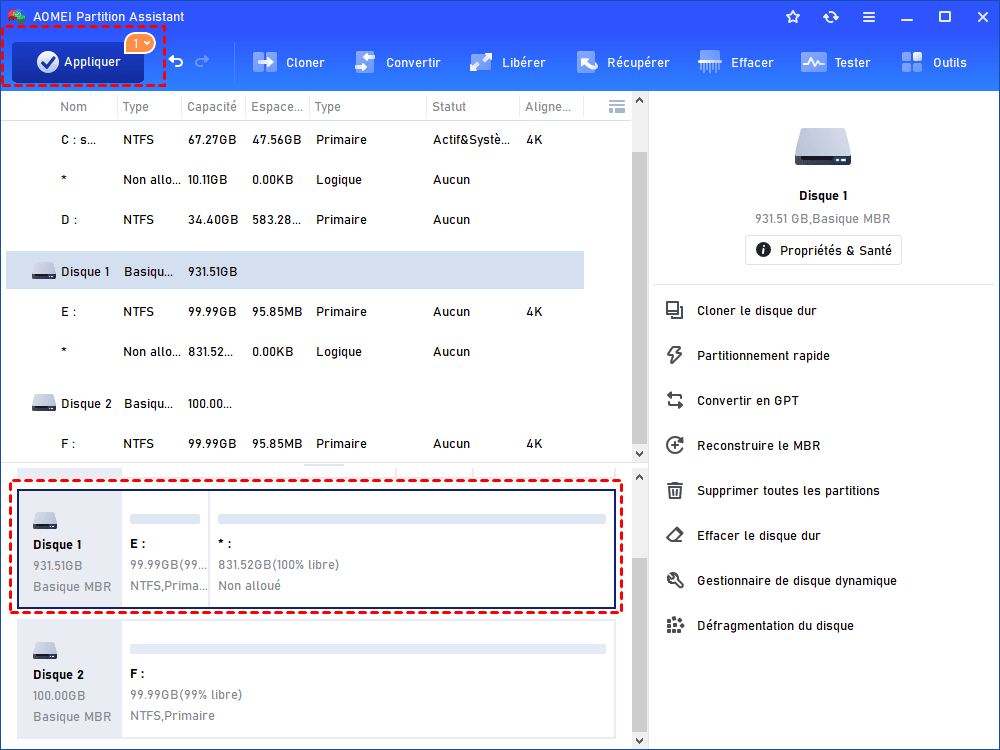Click the Reconstruire le MBR icon
This screenshot has width=1000, height=750.
pyautogui.click(x=675, y=445)
